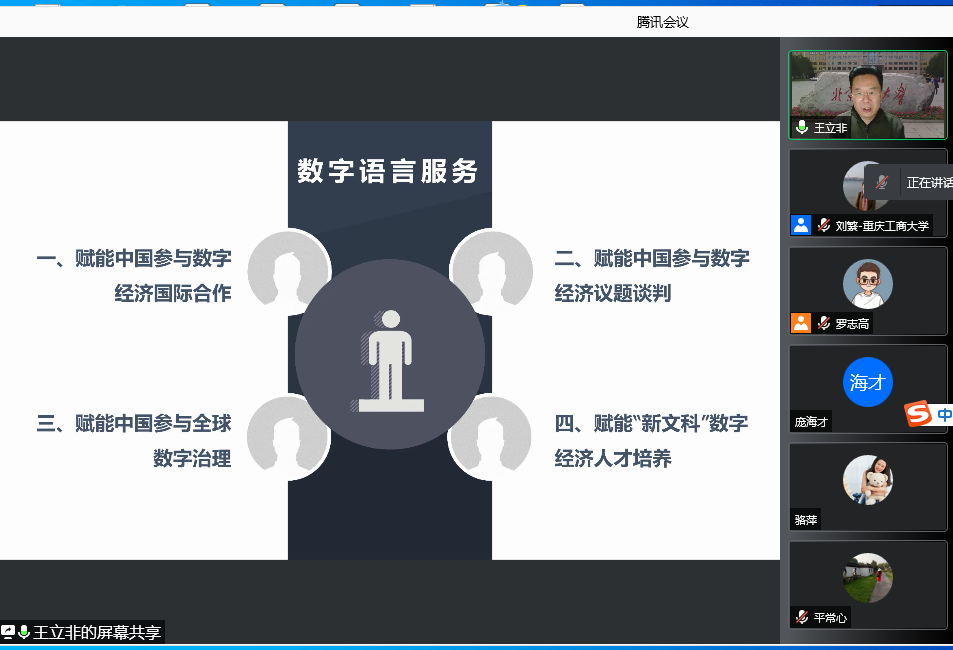Select 罗志高's cartoon avatar

point(867,284)
